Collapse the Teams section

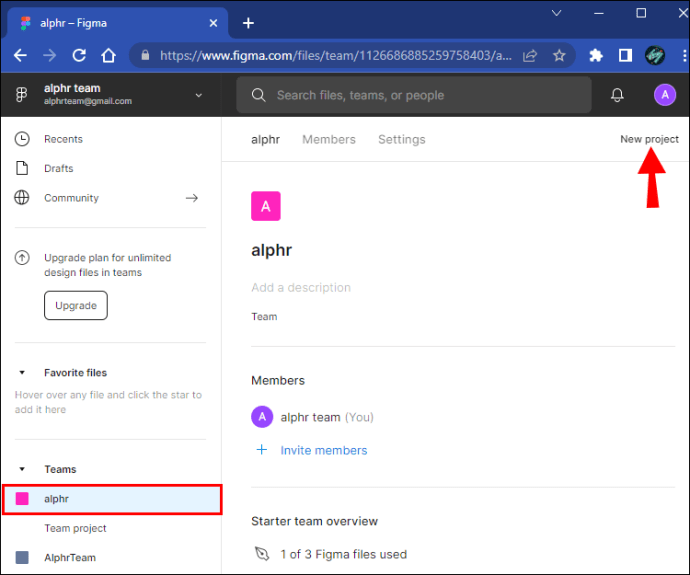point(22,469)
